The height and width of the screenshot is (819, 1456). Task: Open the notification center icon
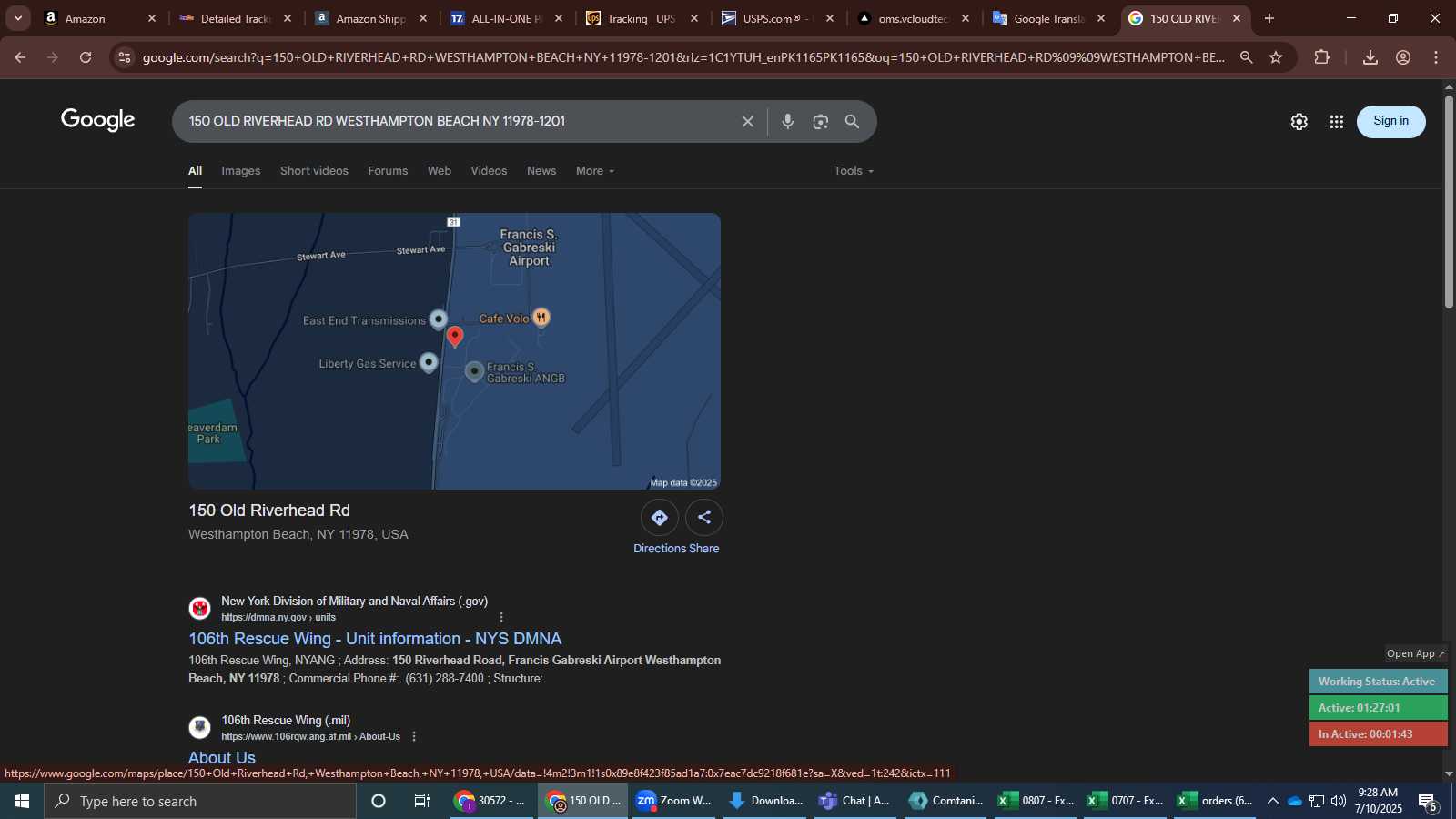pos(1428,802)
